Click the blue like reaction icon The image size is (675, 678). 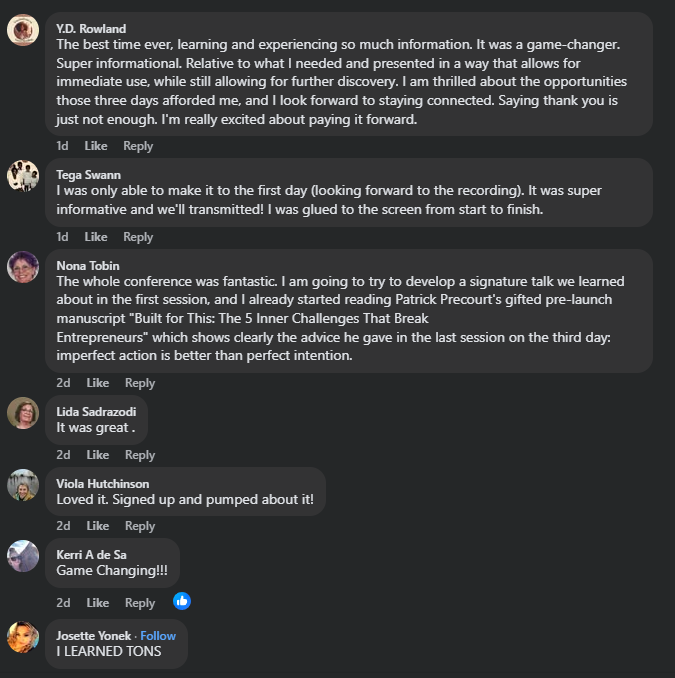click(182, 601)
